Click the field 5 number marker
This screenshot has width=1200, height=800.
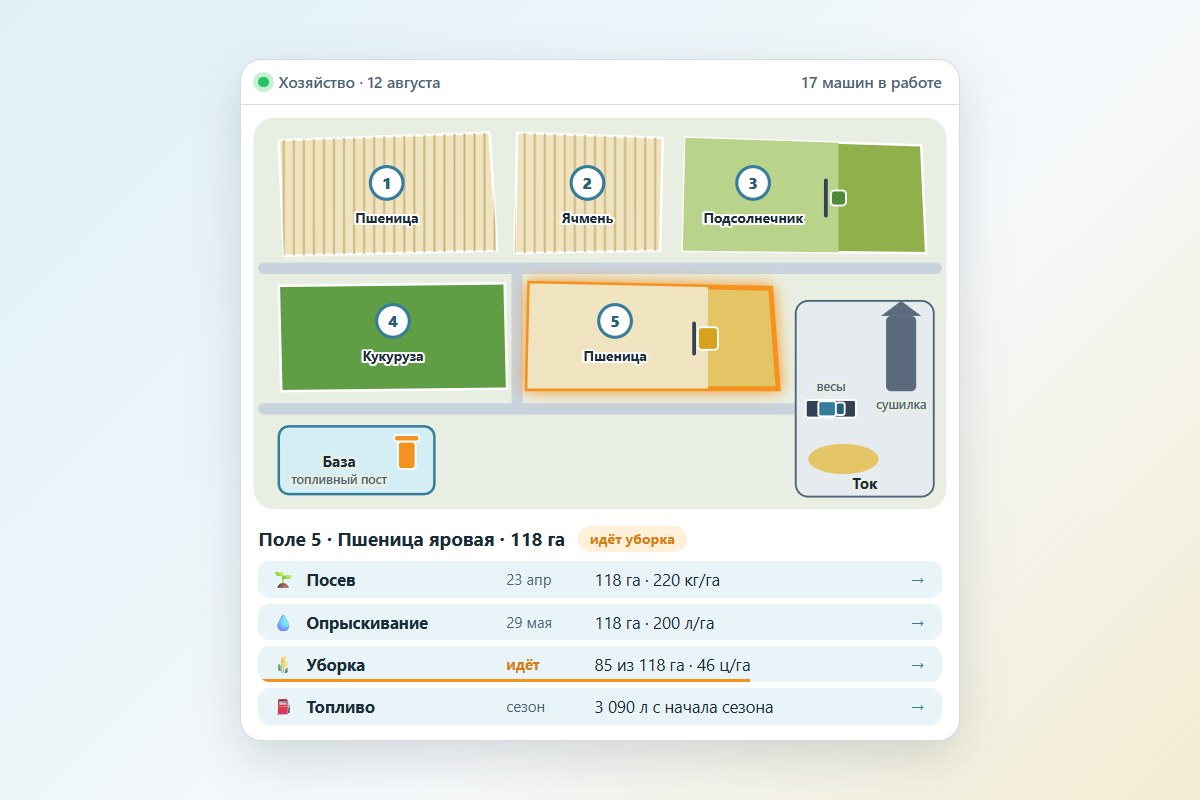click(615, 321)
